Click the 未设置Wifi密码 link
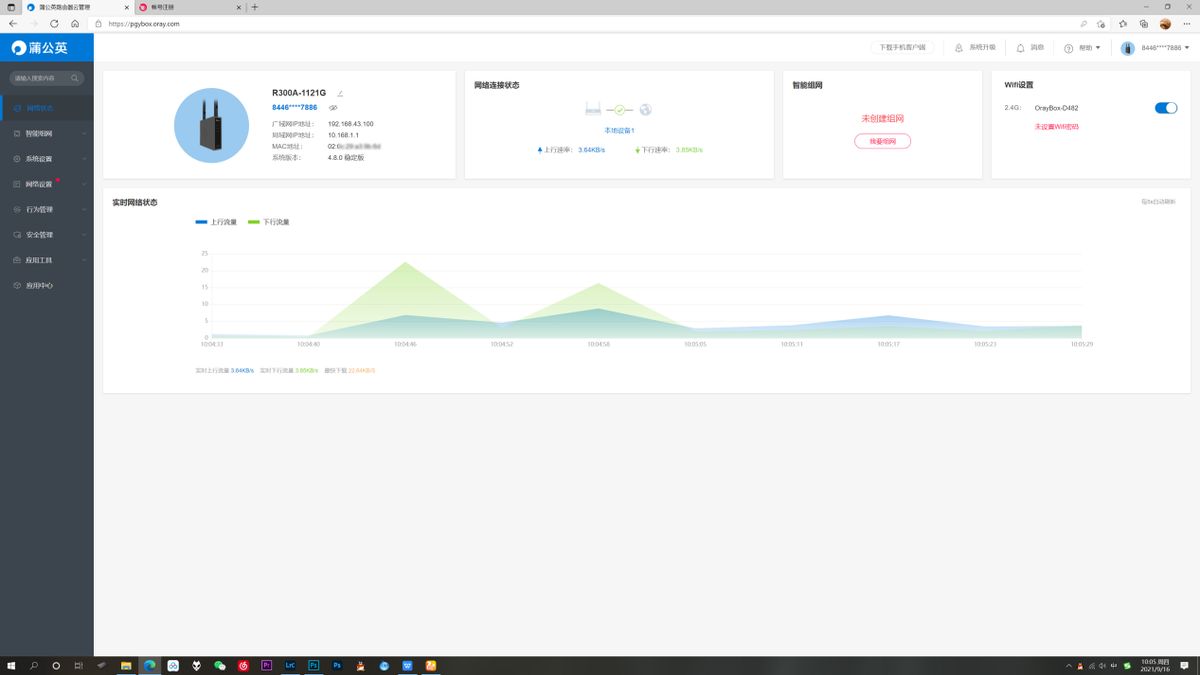This screenshot has height=675, width=1200. click(1056, 127)
